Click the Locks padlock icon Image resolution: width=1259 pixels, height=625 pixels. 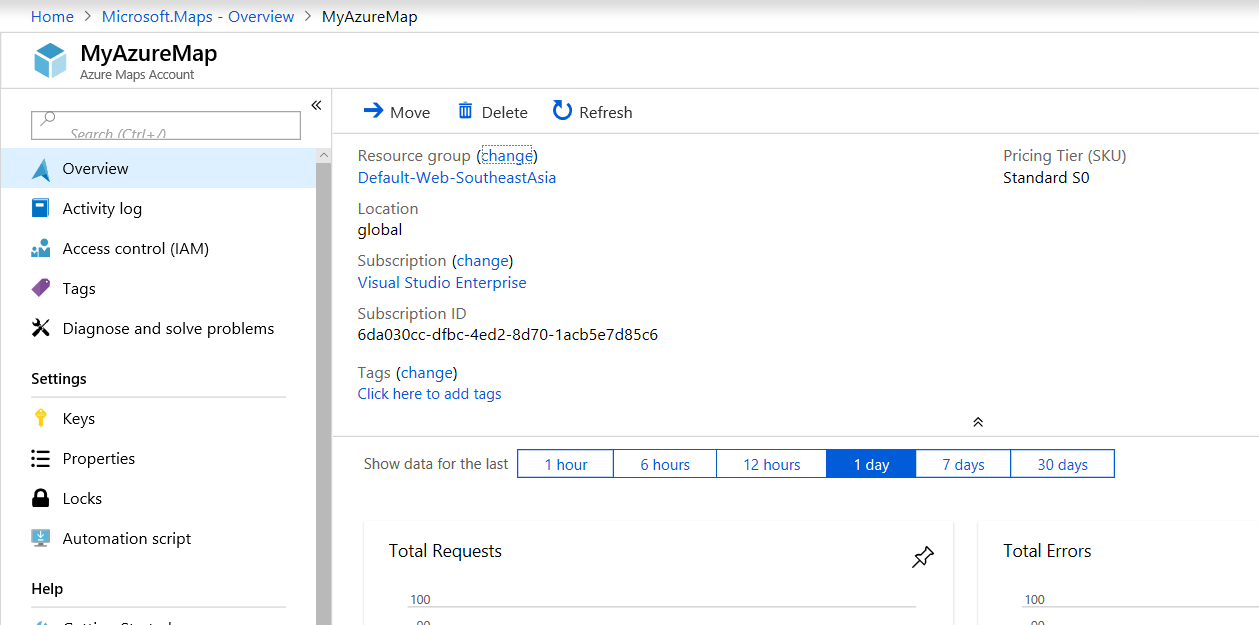(x=41, y=498)
